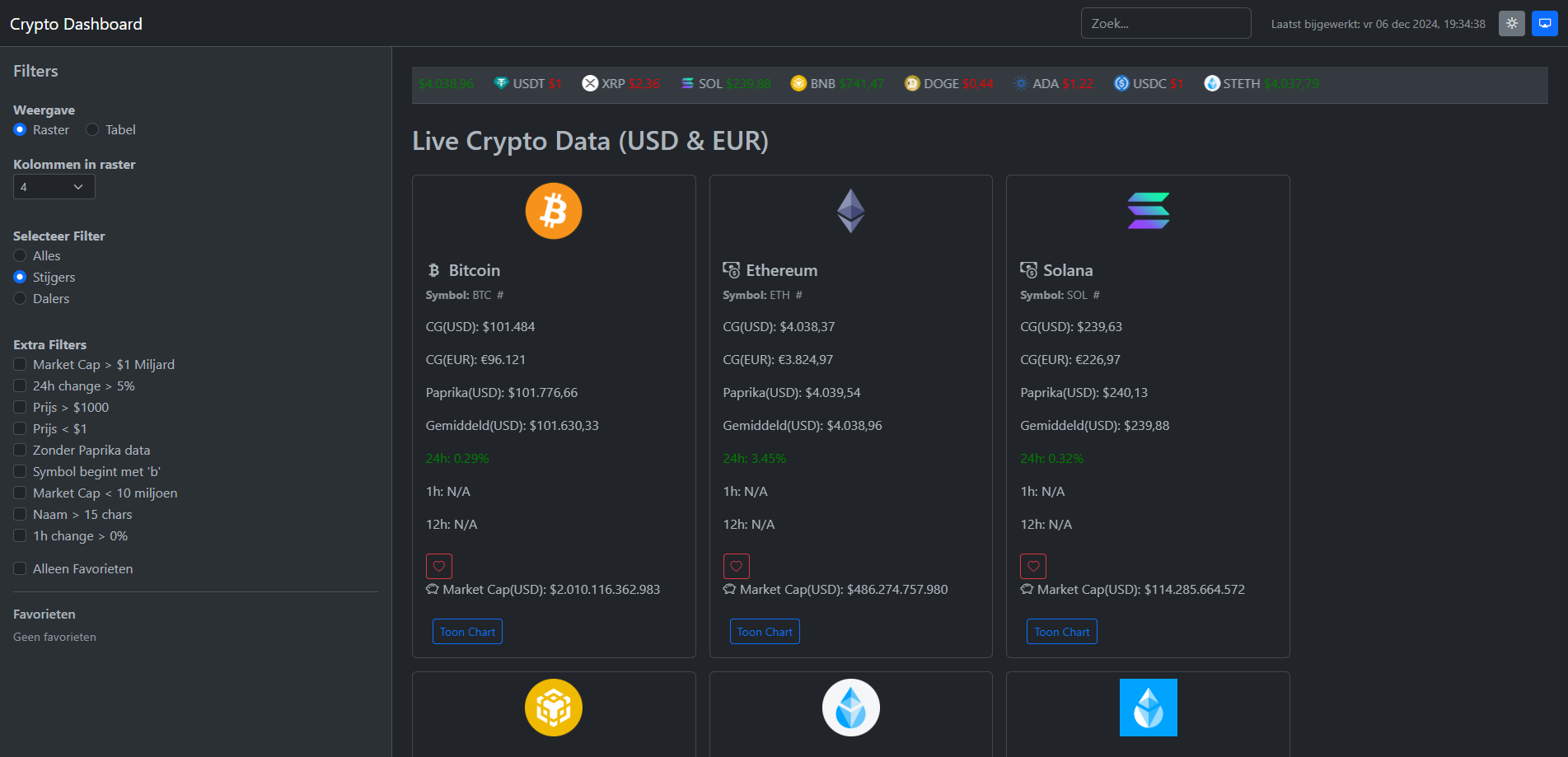Image resolution: width=1568 pixels, height=757 pixels.
Task: Select the Alles filter option
Action: (x=20, y=255)
